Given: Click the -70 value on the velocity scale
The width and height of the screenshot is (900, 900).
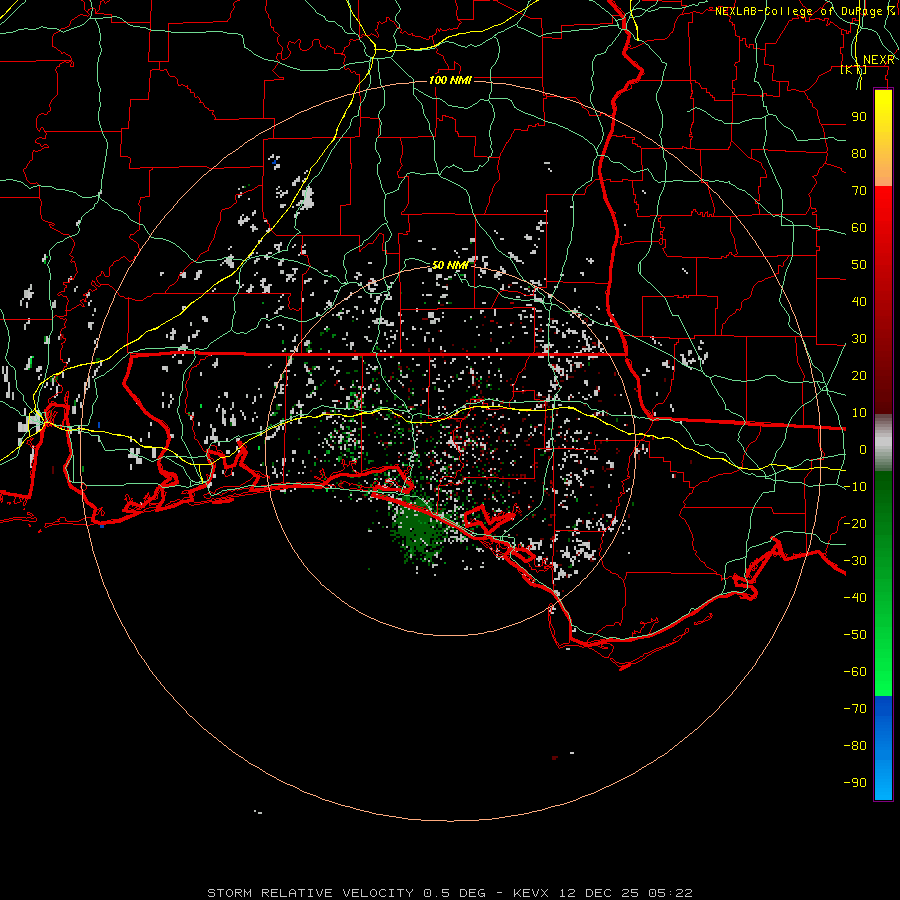Looking at the screenshot, I should [x=855, y=709].
